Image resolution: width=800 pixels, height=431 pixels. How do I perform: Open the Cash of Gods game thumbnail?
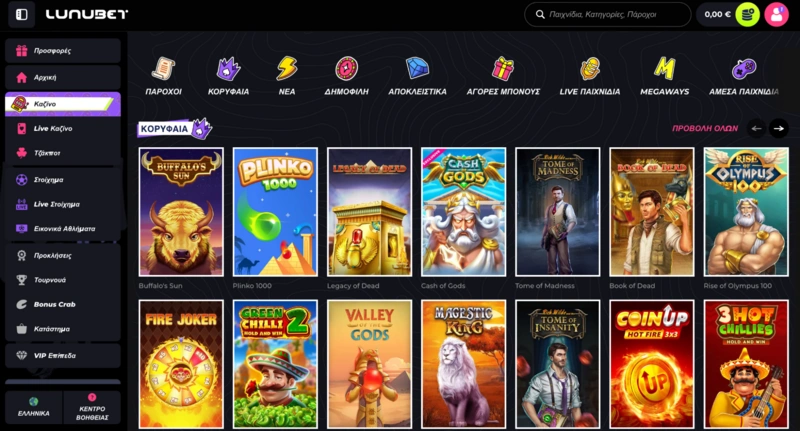tap(463, 212)
